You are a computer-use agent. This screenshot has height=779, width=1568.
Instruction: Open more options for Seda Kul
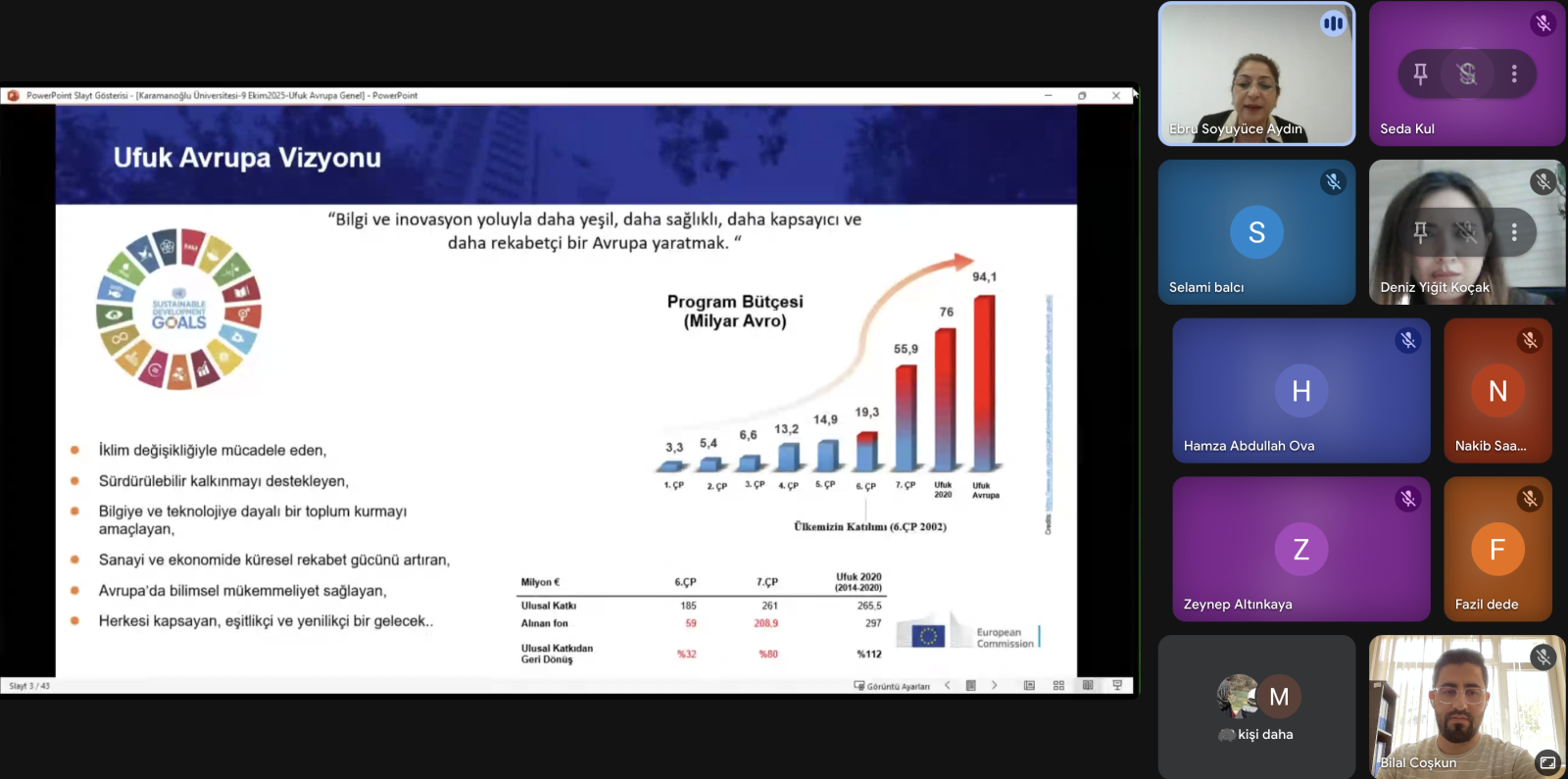click(x=1514, y=73)
